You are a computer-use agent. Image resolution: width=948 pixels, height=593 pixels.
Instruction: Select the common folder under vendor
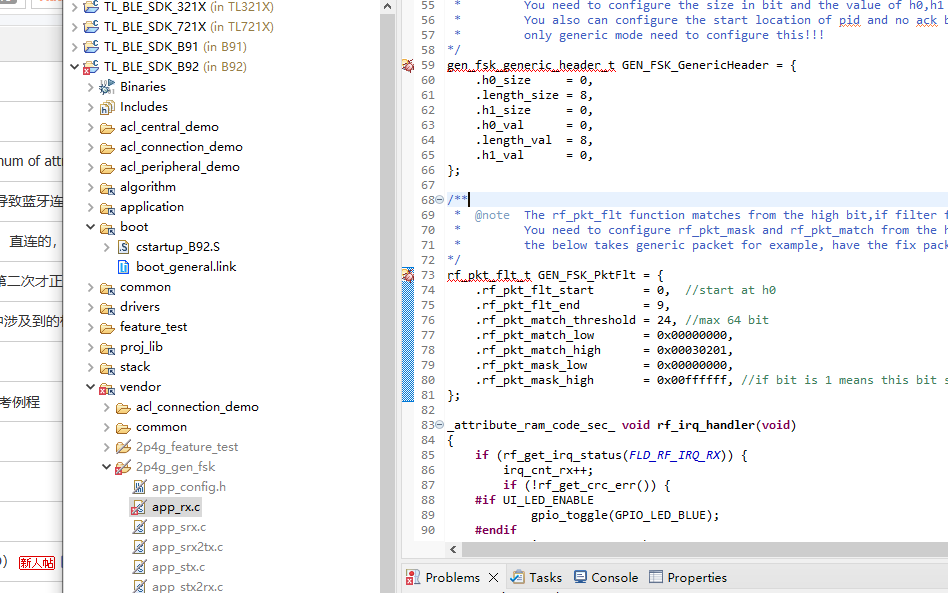tap(161, 427)
